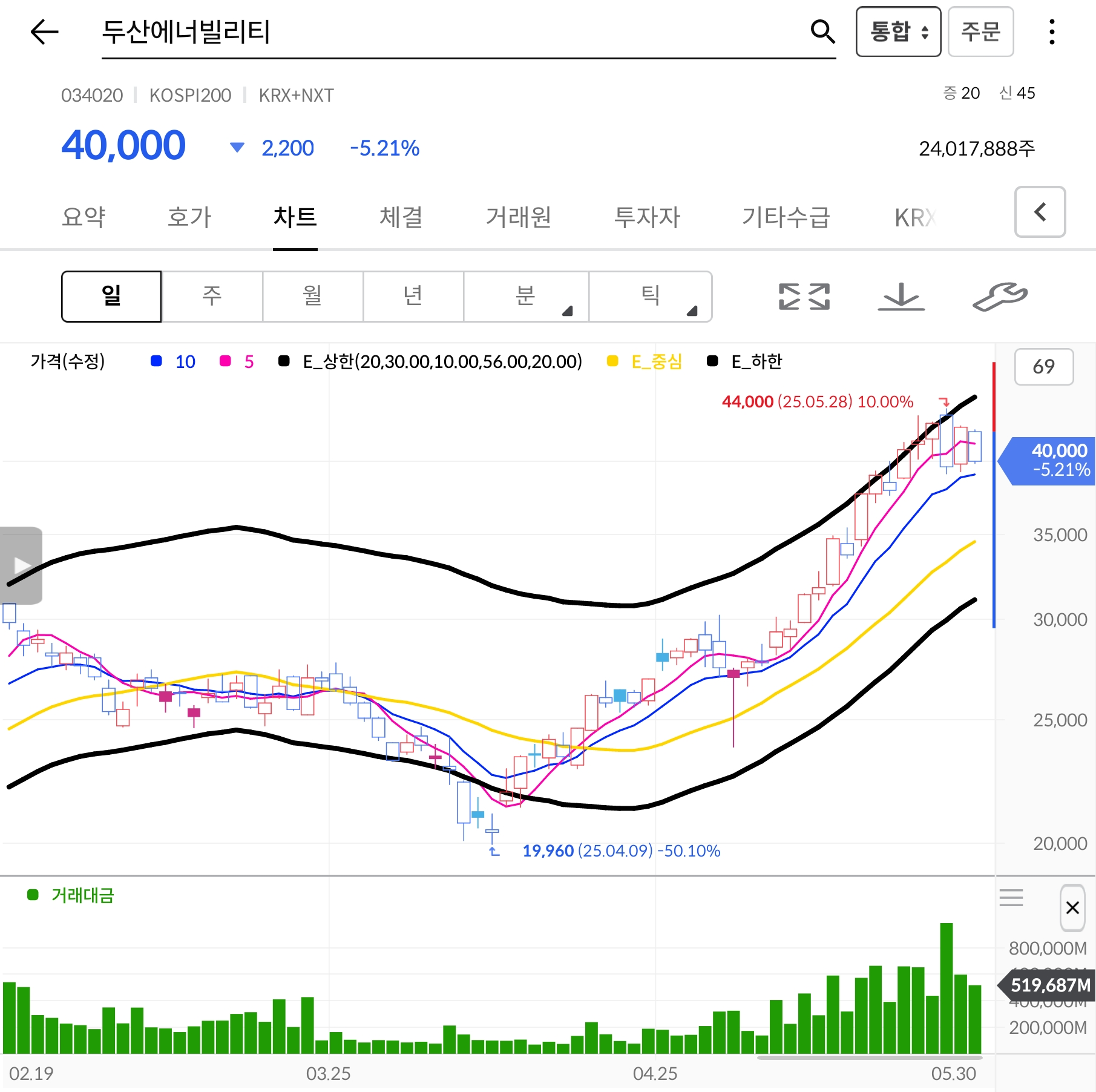This screenshot has width=1096, height=1092.
Task: Tap the green 거래대금 legend label
Action: (x=83, y=895)
